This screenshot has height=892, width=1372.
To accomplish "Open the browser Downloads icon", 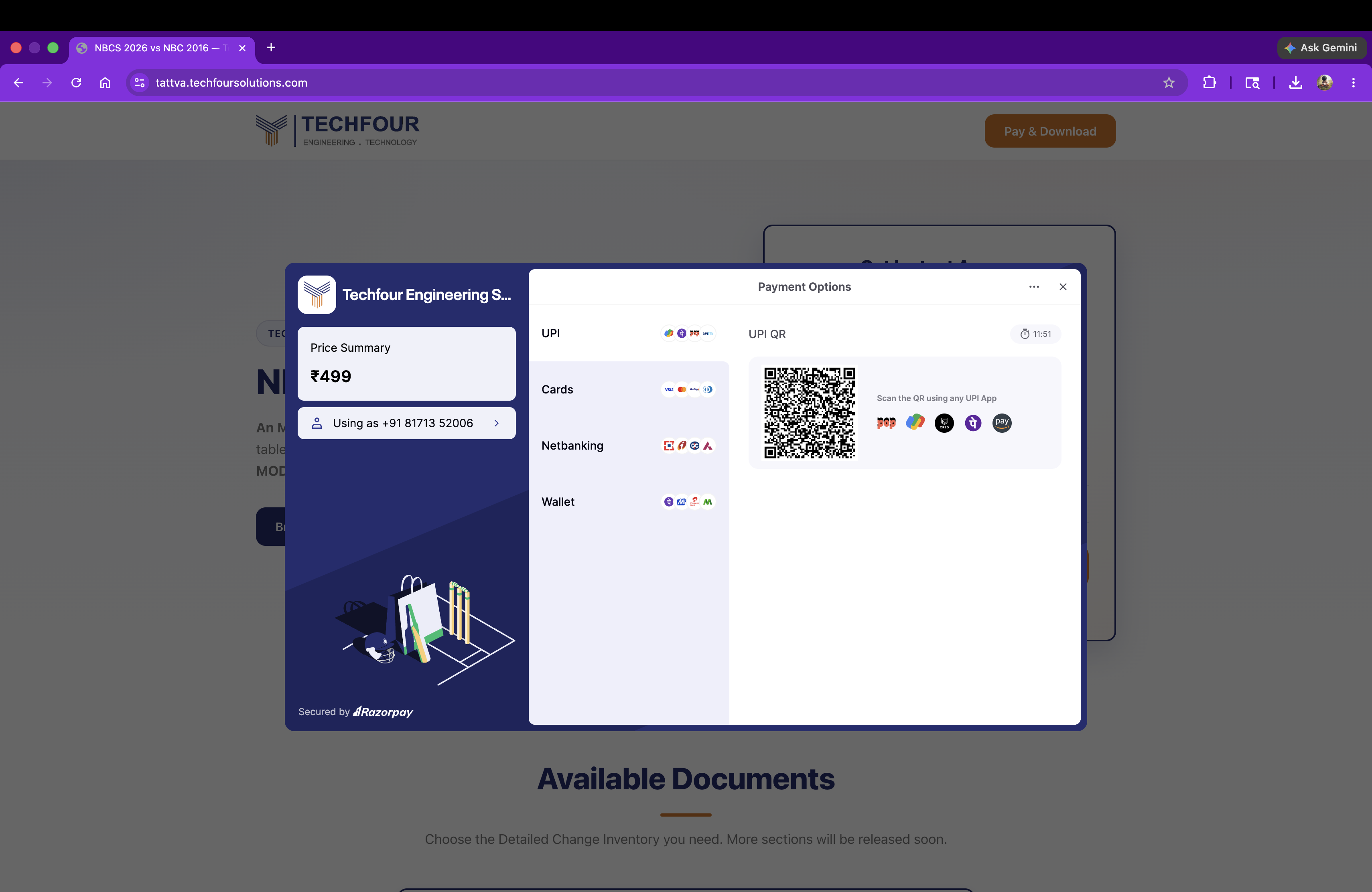I will pos(1295,82).
